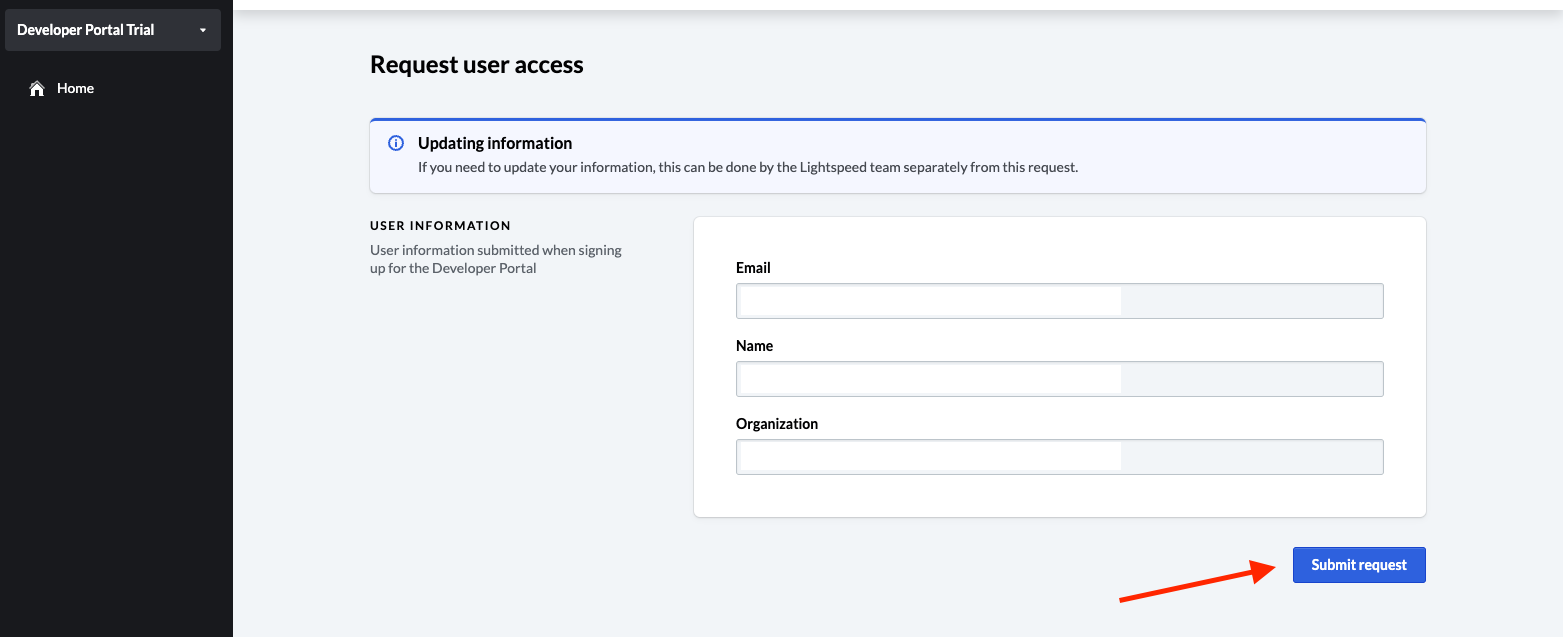Screen dimensions: 1563x637
Task: Select the Name input field
Action: point(928,379)
